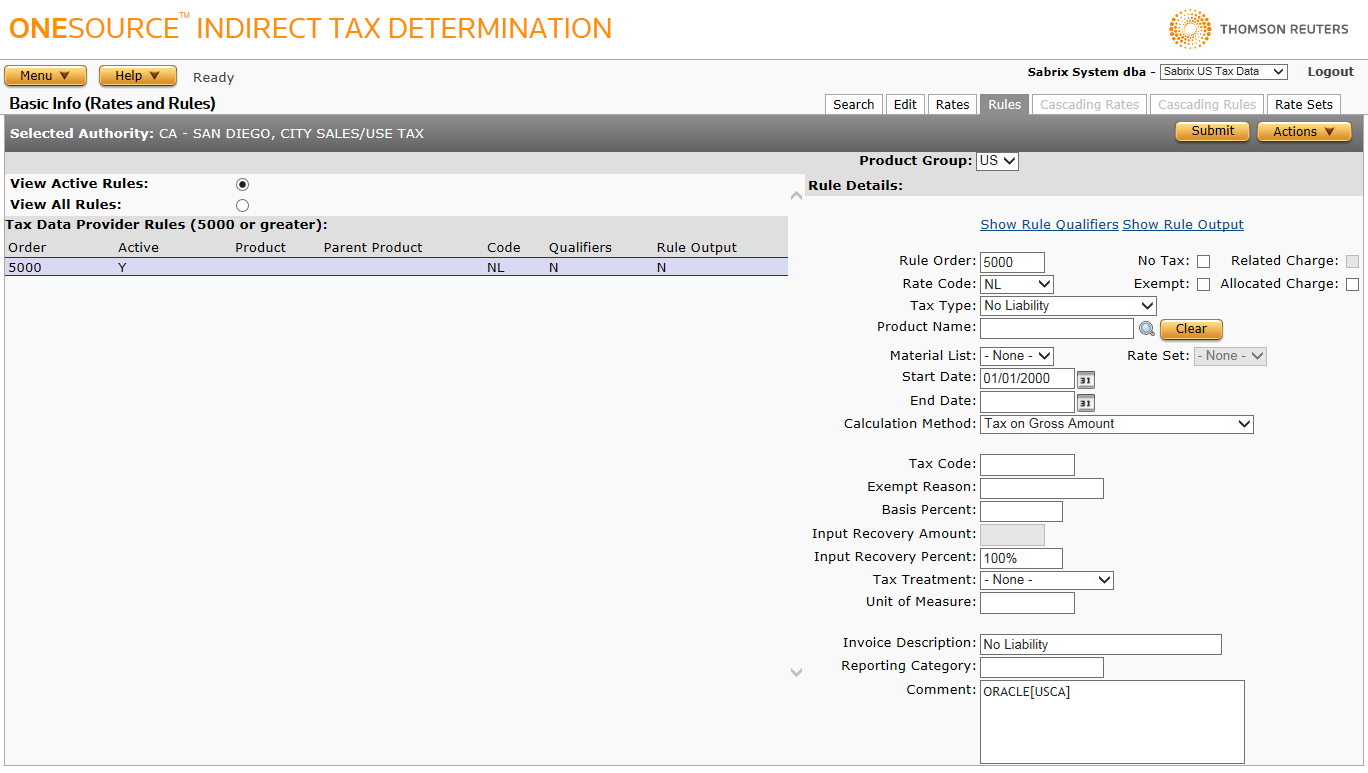This screenshot has width=1368, height=773.
Task: Select the View Active Rules radio button
Action: point(242,185)
